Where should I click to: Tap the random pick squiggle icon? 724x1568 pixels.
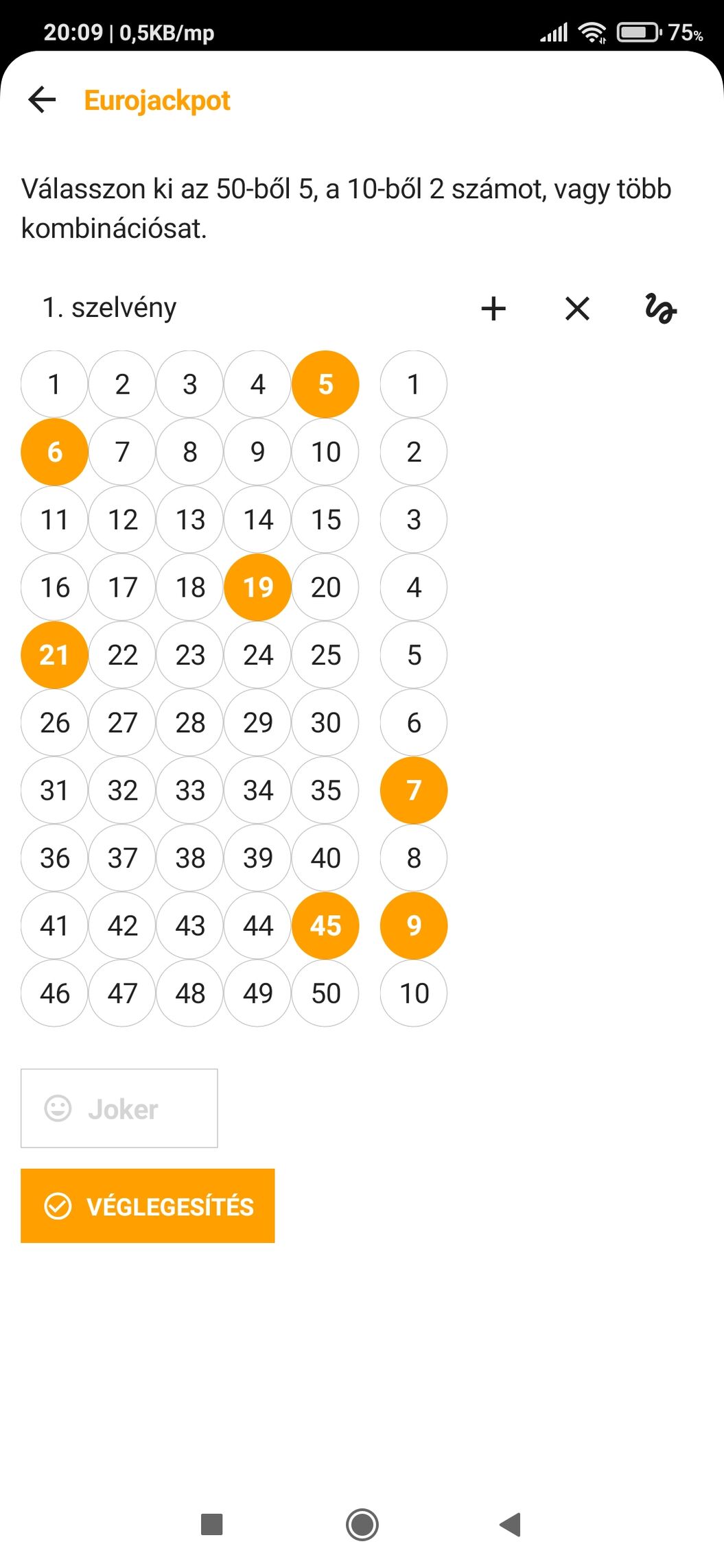[661, 309]
